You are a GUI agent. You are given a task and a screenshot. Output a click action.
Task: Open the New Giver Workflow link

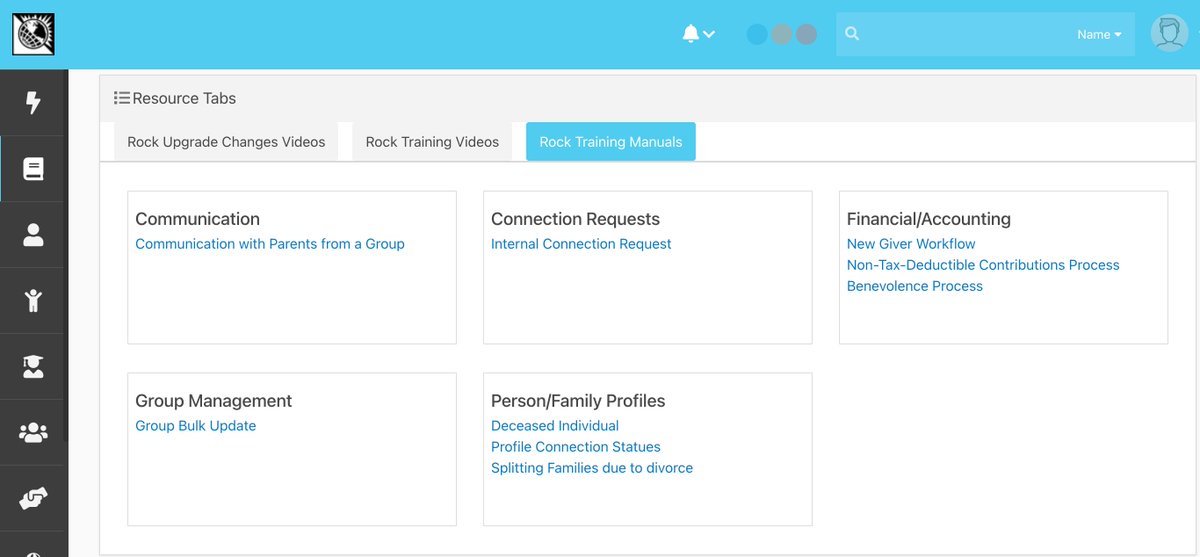click(911, 244)
